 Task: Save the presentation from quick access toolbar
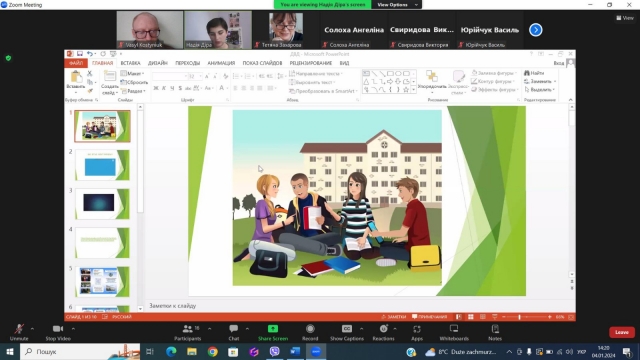point(80,54)
